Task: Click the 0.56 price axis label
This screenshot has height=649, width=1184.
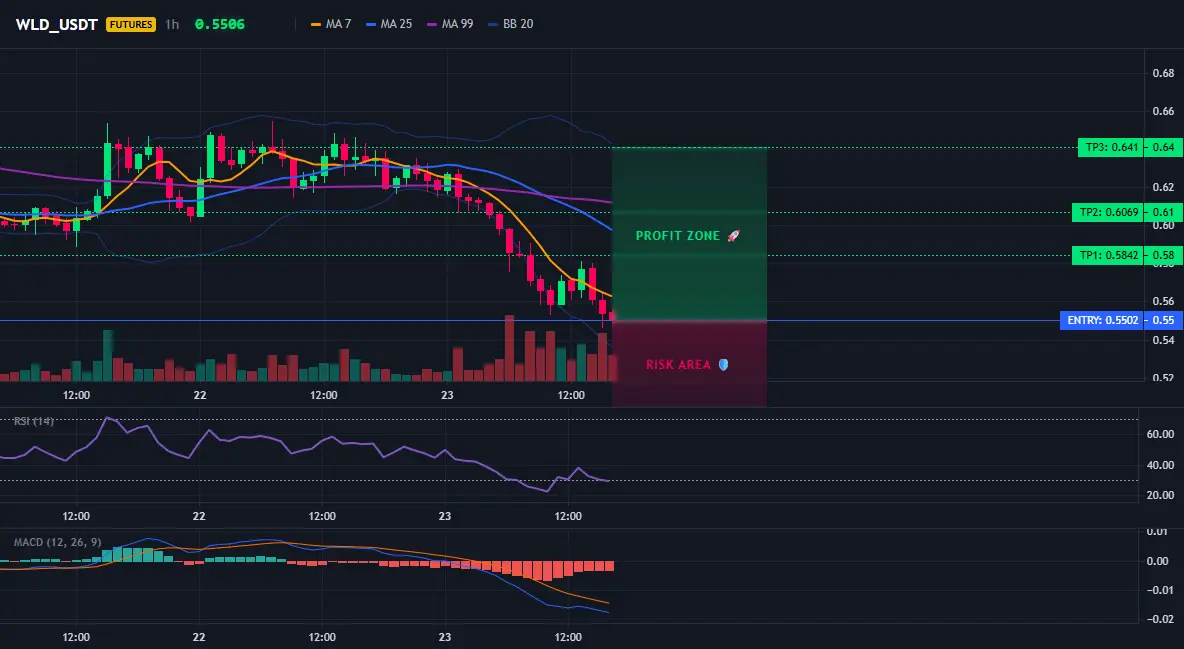Action: pos(1163,301)
